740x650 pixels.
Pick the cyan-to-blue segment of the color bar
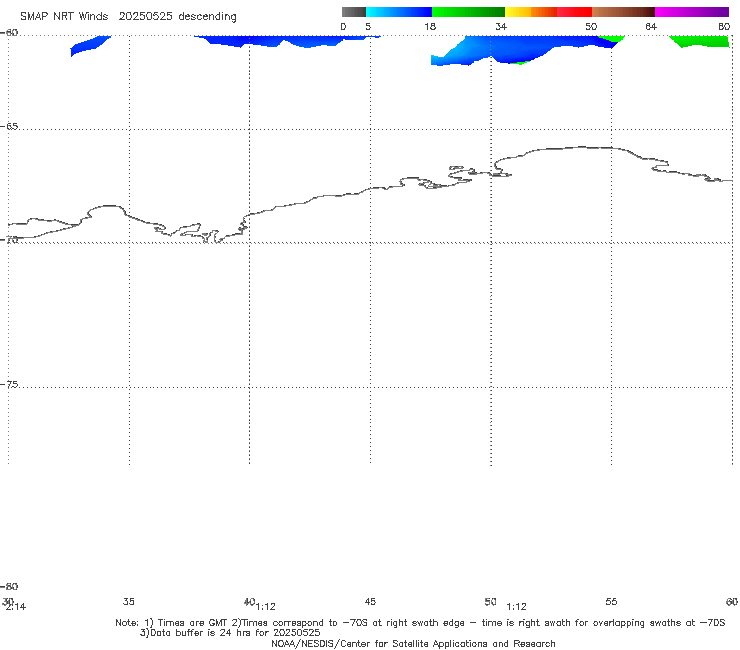tap(399, 12)
